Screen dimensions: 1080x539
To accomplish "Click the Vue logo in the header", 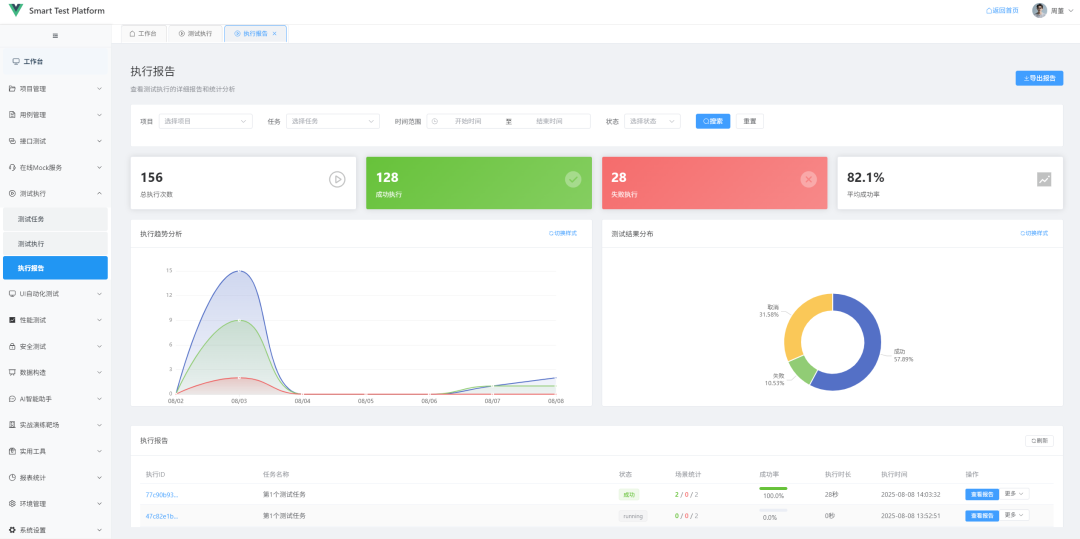I will click(x=16, y=10).
